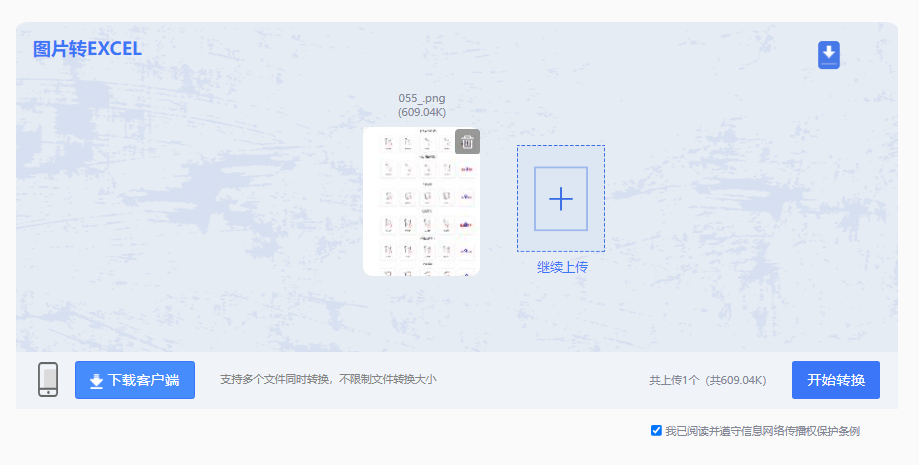This screenshot has height=465, width=919.
Task: Uncheck the copyright agreement checkbox
Action: (x=656, y=430)
